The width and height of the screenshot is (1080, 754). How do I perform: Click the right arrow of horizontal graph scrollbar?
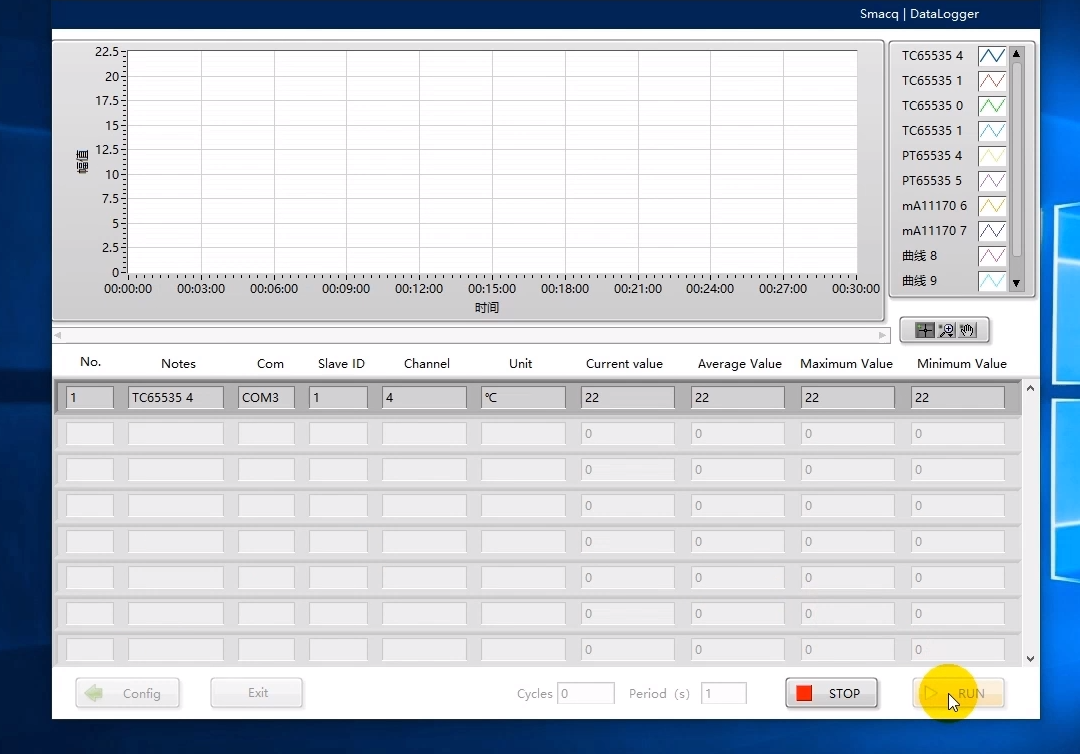(882, 335)
